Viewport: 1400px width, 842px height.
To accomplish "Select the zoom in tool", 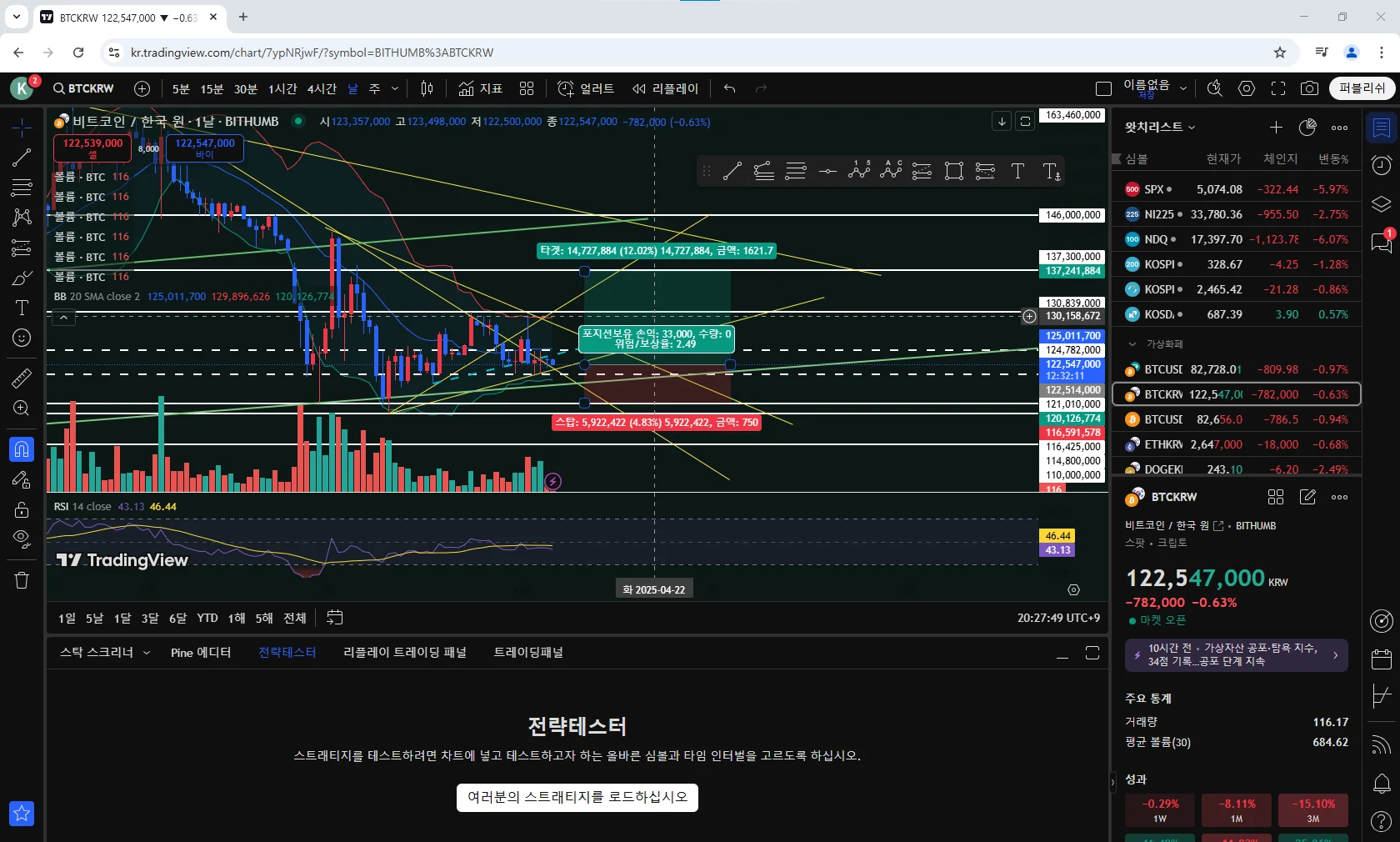I will point(22,408).
